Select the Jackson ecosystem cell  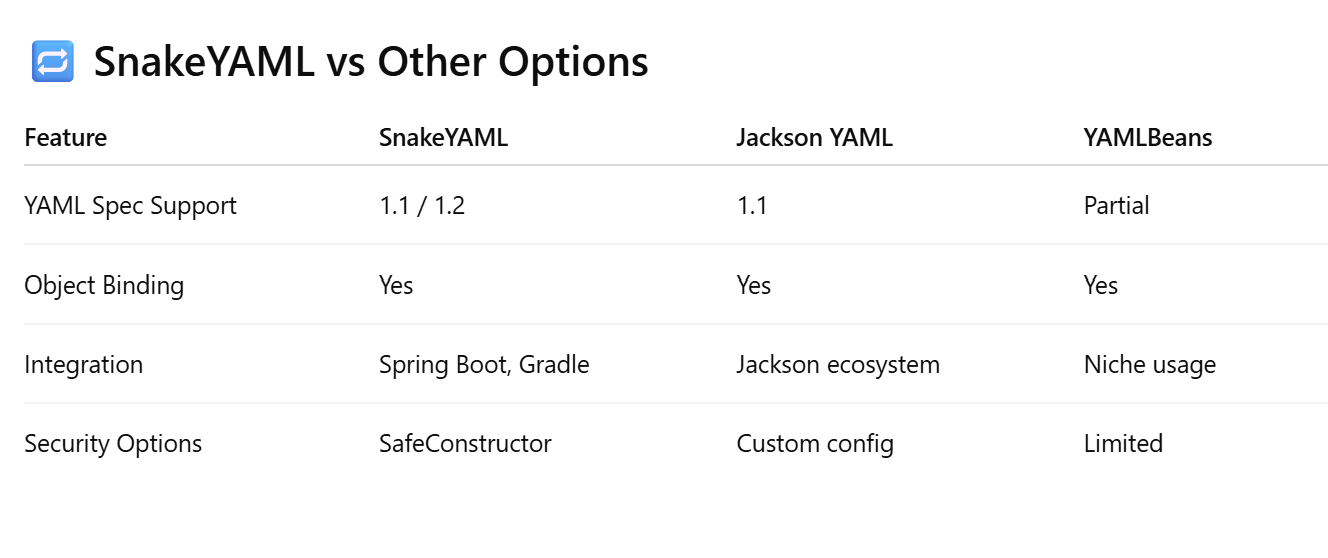click(838, 365)
